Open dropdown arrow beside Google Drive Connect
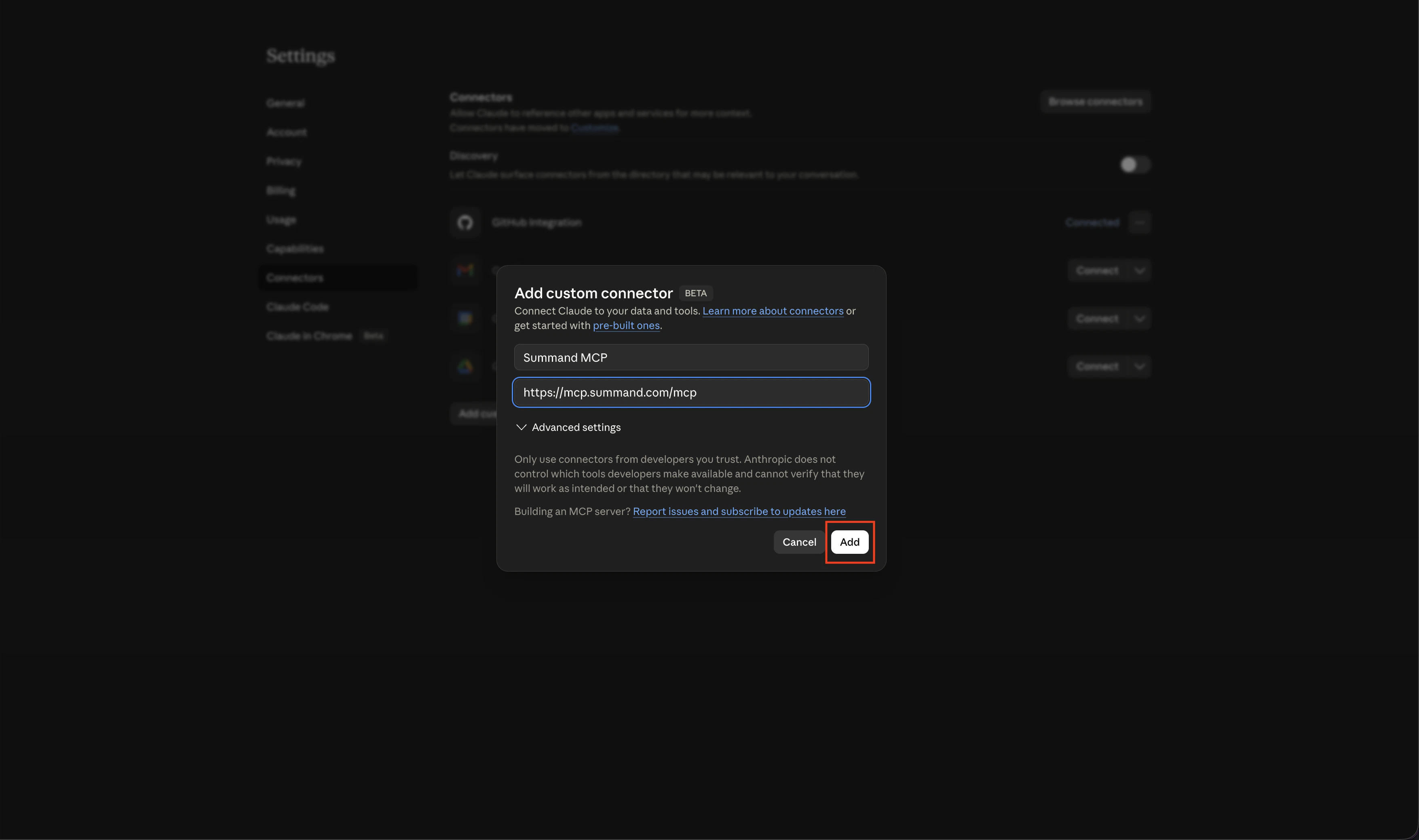Viewport: 1419px width, 840px height. coord(1139,366)
